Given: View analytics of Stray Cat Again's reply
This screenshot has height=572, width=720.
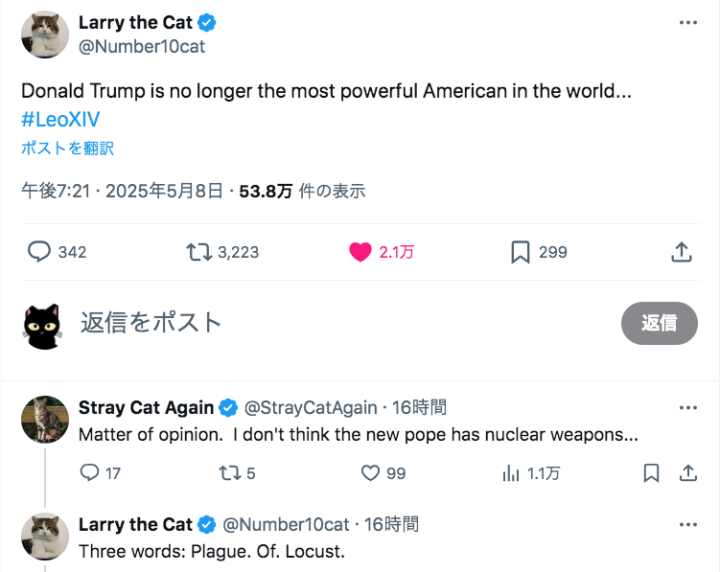Looking at the screenshot, I should pyautogui.click(x=511, y=472).
